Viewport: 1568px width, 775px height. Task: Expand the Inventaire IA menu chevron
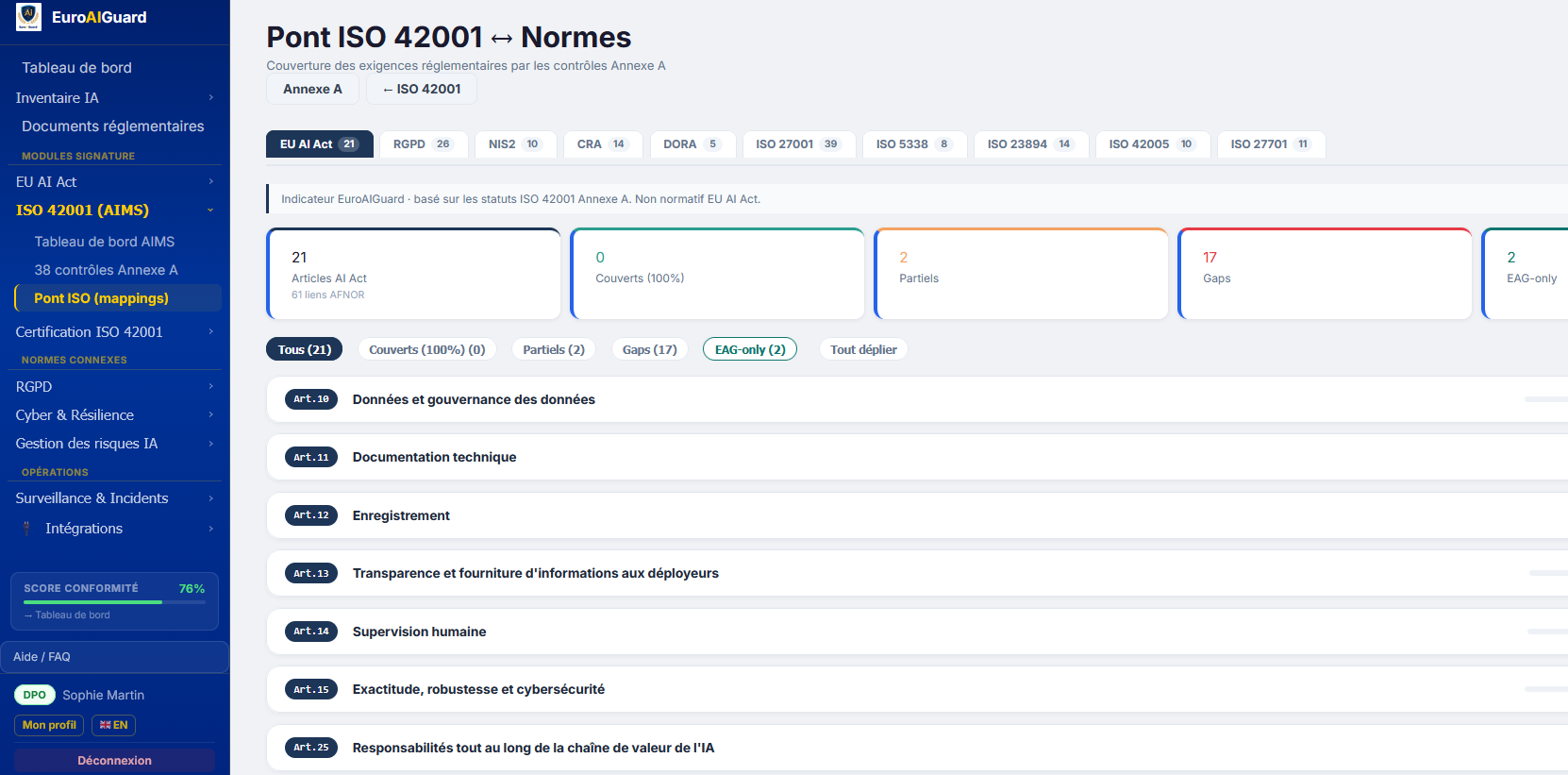[210, 98]
